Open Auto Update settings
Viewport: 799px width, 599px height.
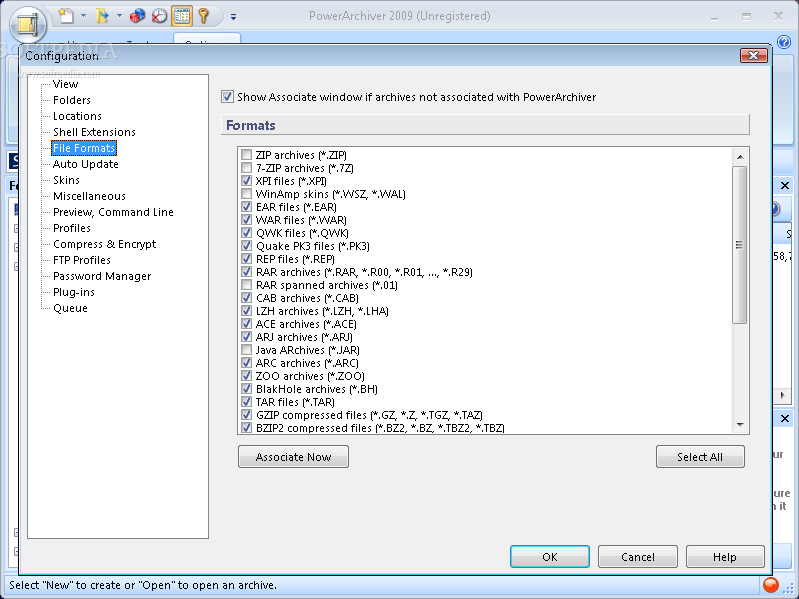[86, 164]
